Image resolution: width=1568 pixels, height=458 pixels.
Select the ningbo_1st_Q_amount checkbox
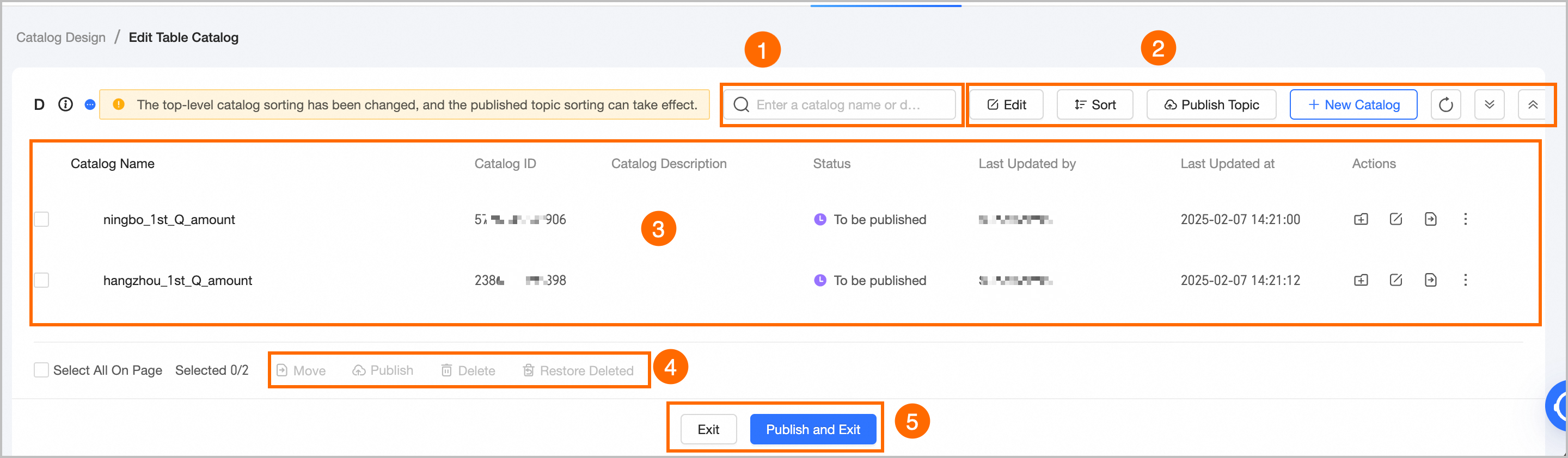41,219
